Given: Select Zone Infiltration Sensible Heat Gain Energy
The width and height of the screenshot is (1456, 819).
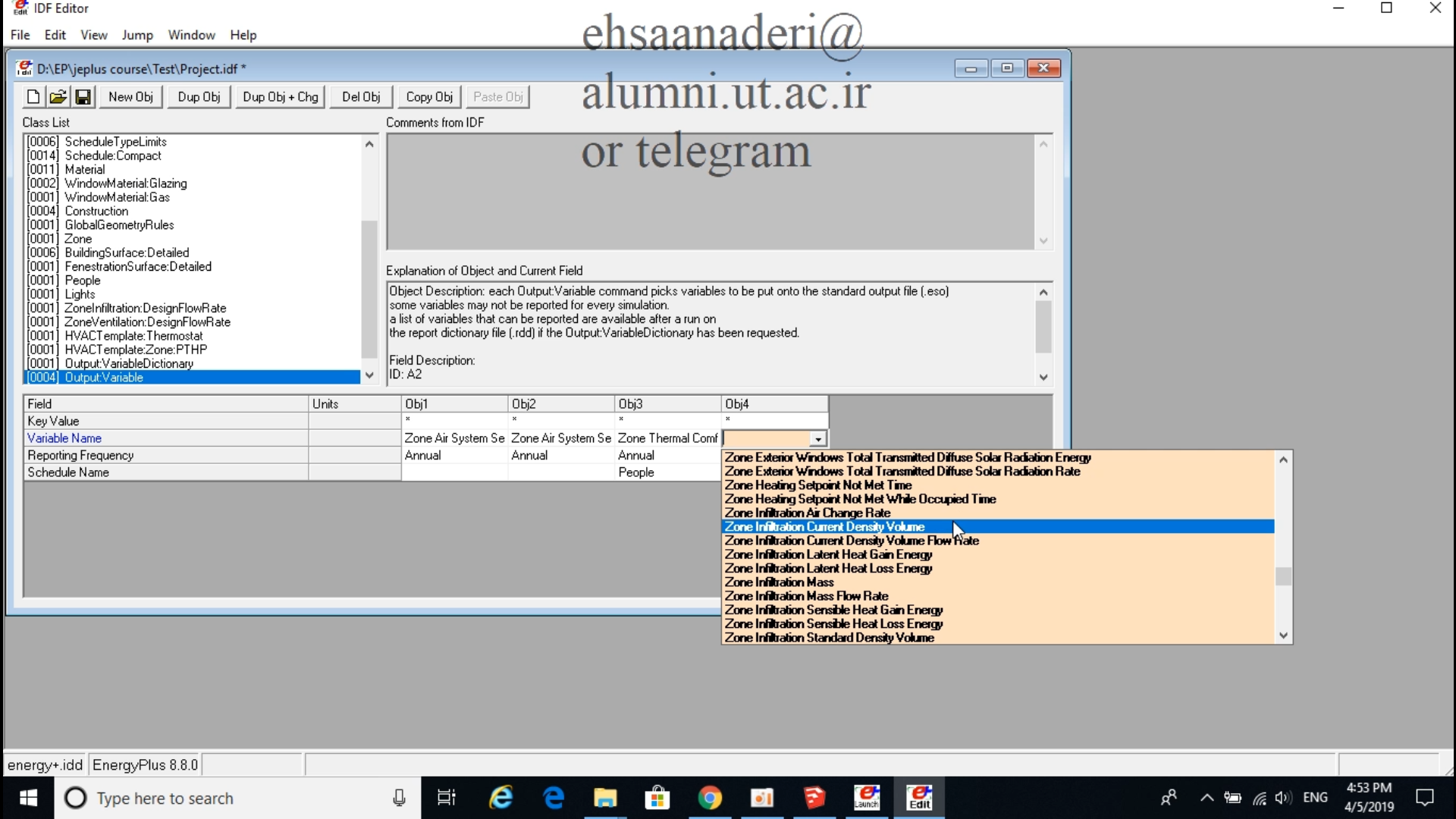Looking at the screenshot, I should click(998, 610).
